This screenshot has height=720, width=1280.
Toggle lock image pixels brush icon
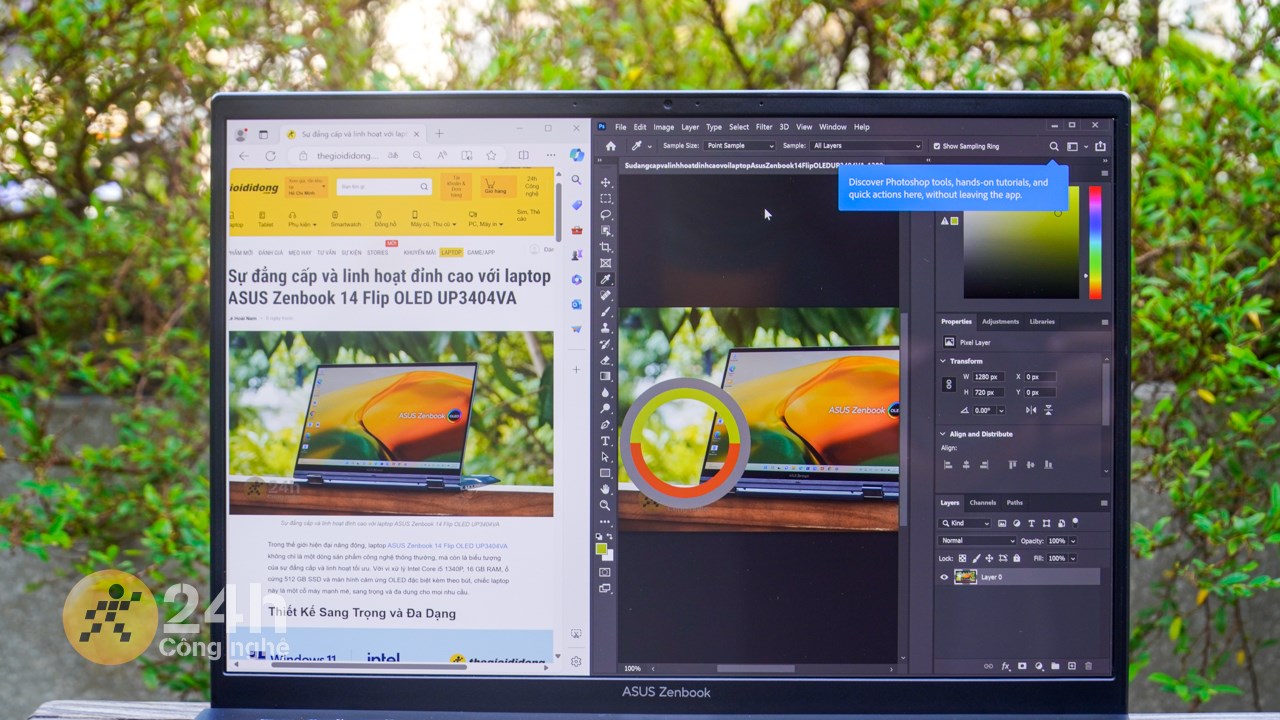coord(976,558)
